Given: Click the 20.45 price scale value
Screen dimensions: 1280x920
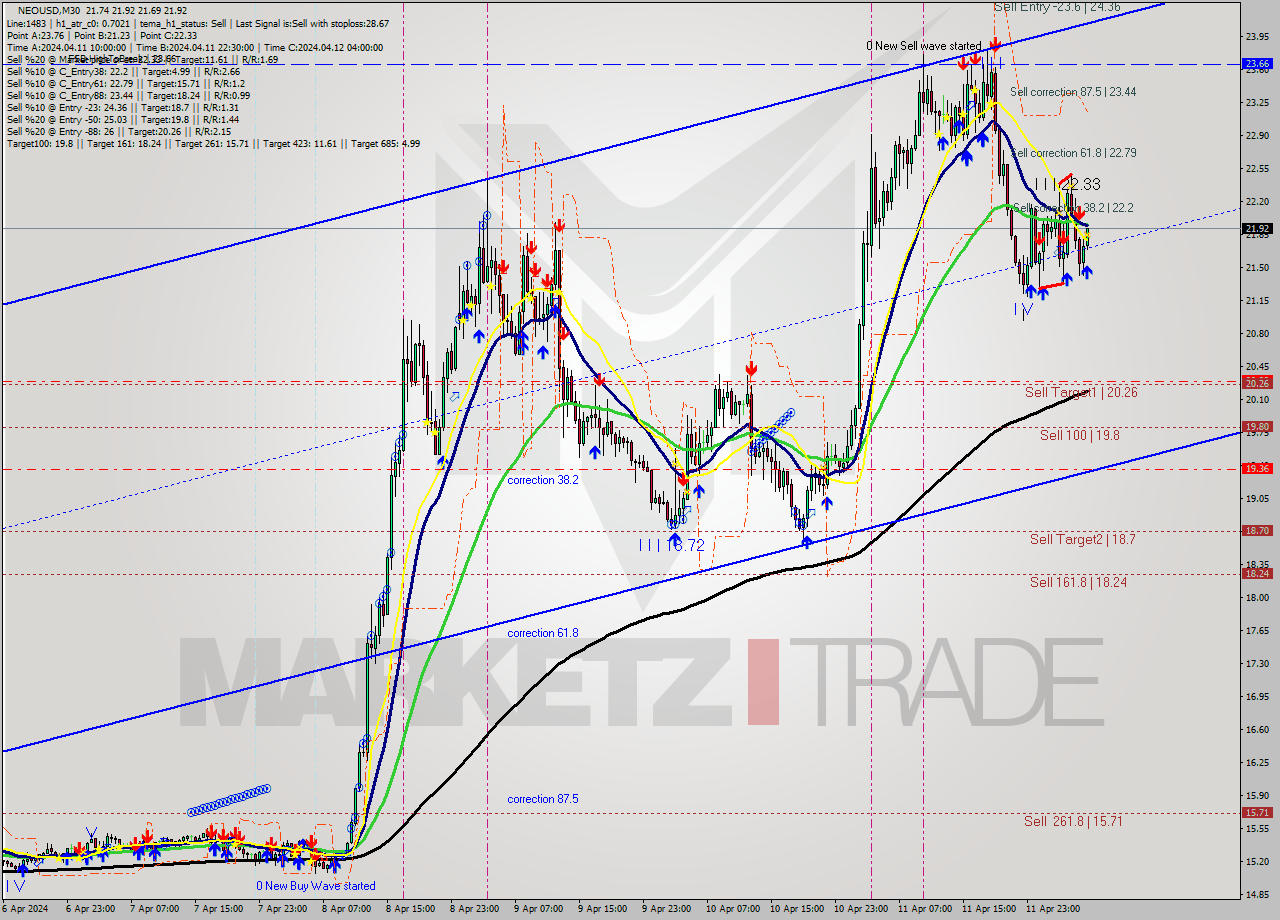Looking at the screenshot, I should pyautogui.click(x=1257, y=367).
